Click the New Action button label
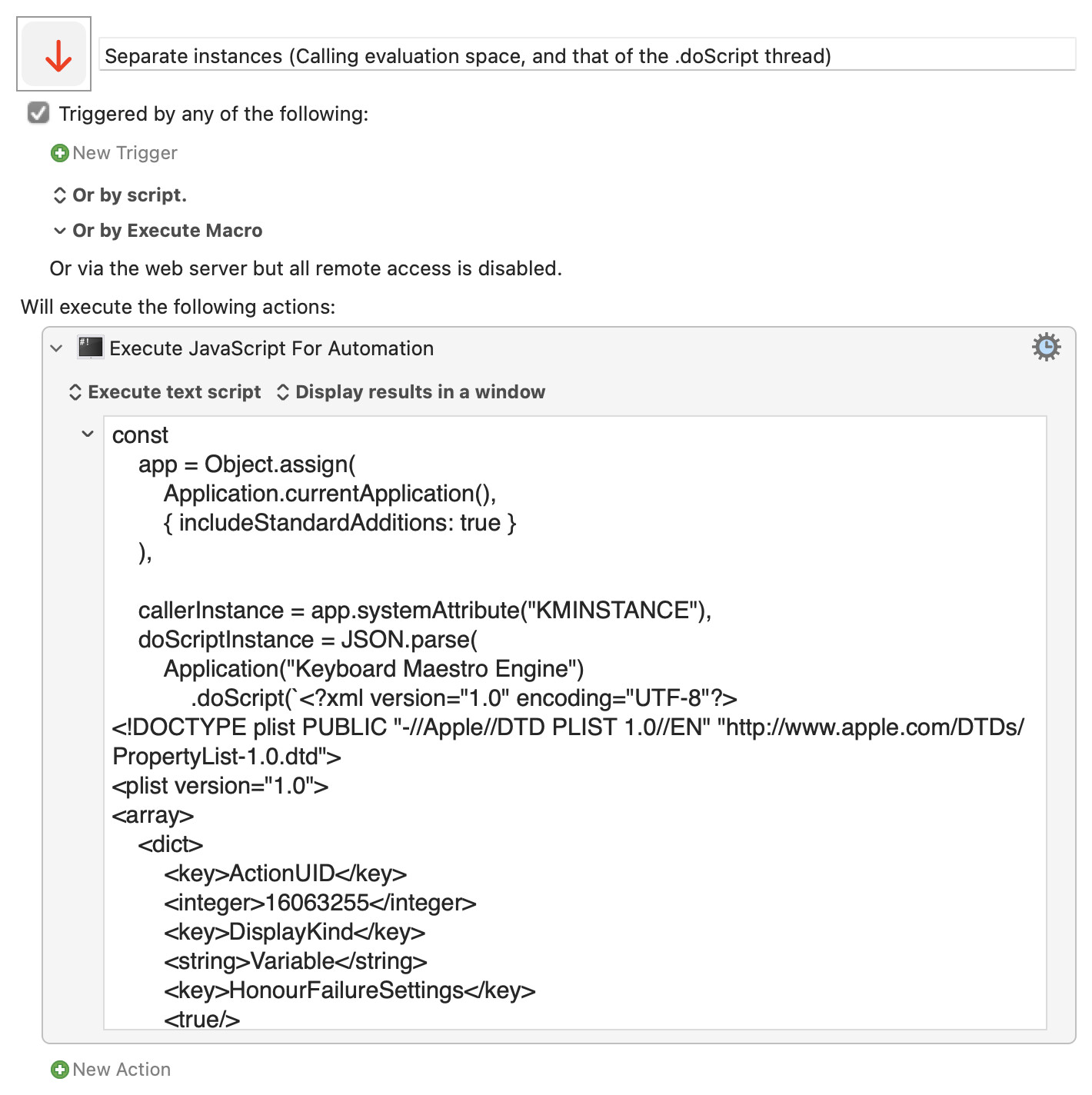 coord(122,1070)
